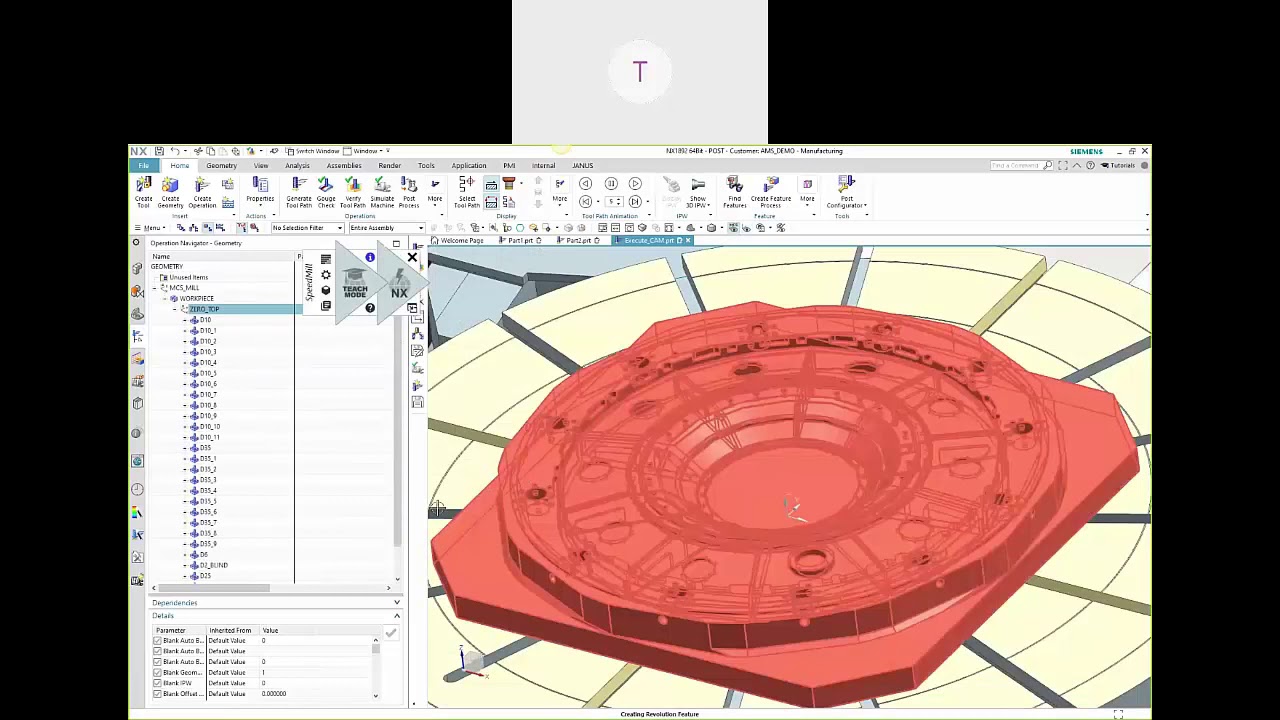
Task: Open the Menu dropdown
Action: pos(150,228)
